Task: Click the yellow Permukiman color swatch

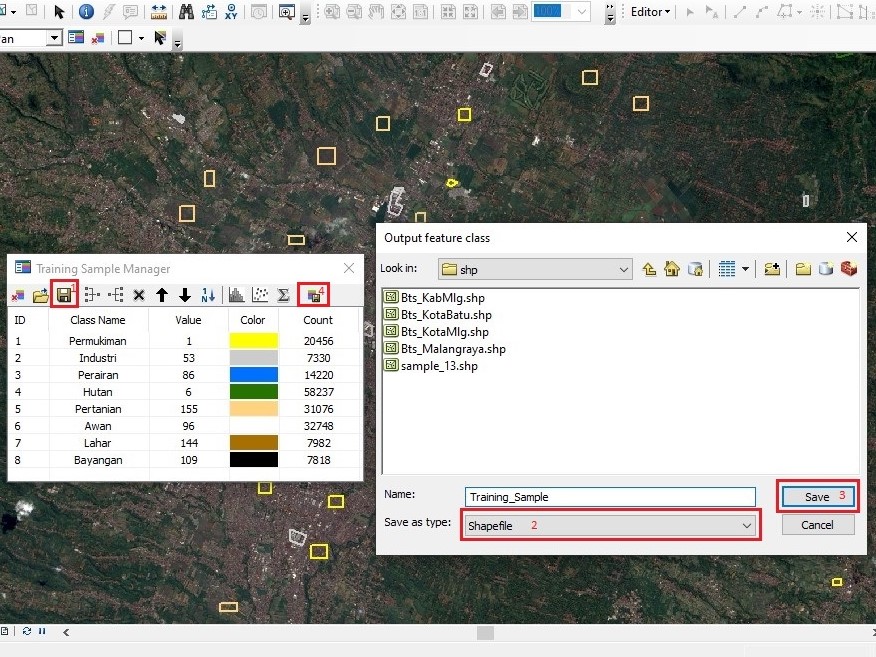Action: point(253,341)
